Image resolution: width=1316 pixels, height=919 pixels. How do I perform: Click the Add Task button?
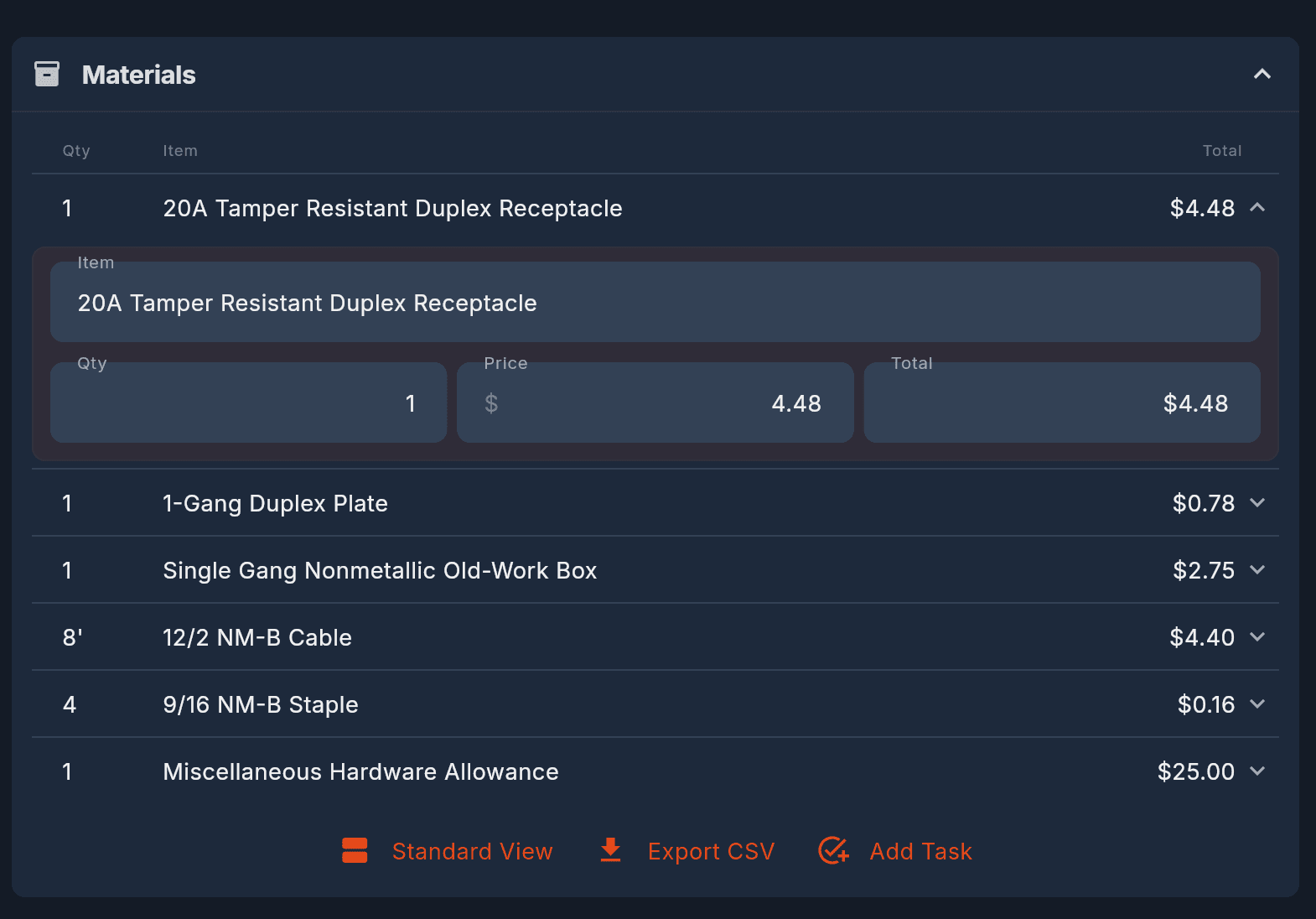(x=895, y=851)
